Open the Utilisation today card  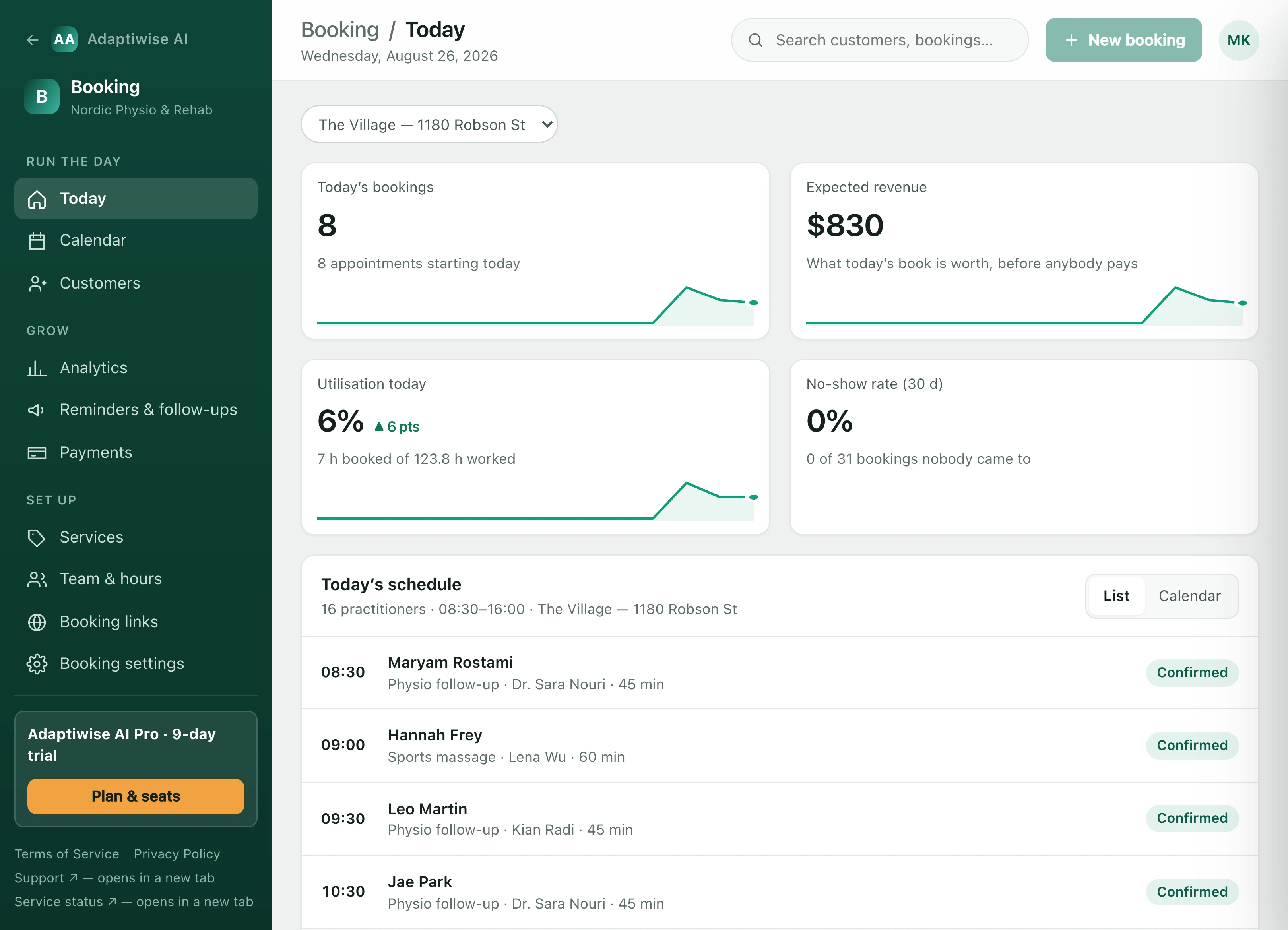coord(535,447)
